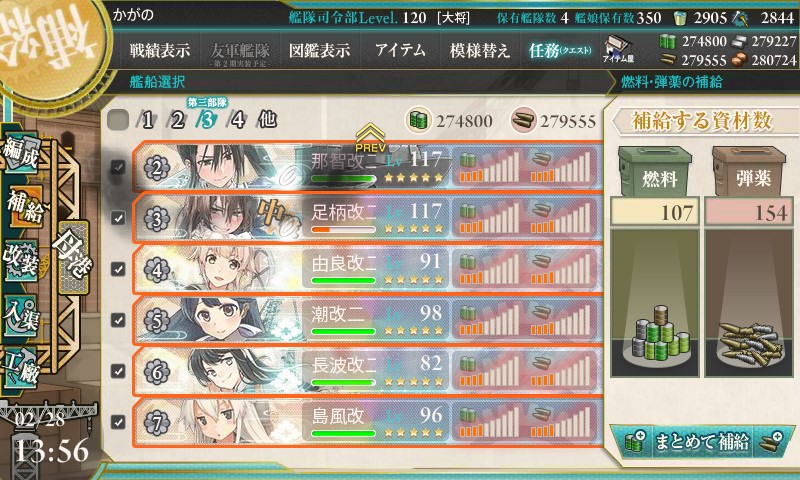Uncheck the 那智改二 ship checkbox
Image resolution: width=800 pixels, height=480 pixels.
(118, 167)
